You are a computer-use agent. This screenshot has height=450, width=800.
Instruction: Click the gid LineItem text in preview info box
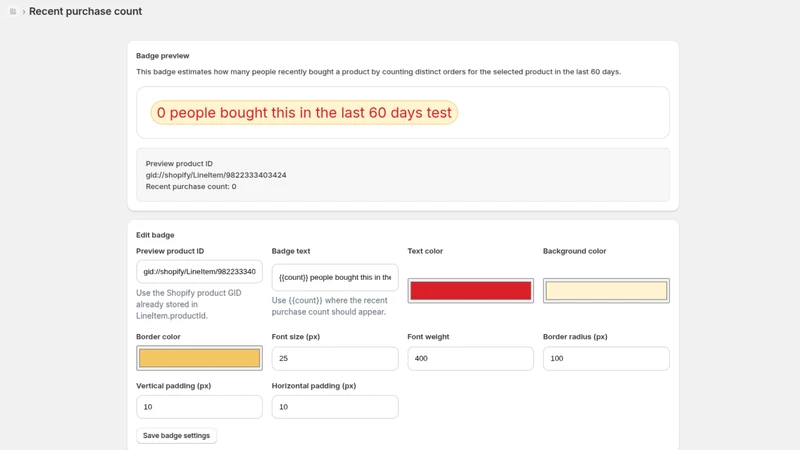click(x=216, y=175)
